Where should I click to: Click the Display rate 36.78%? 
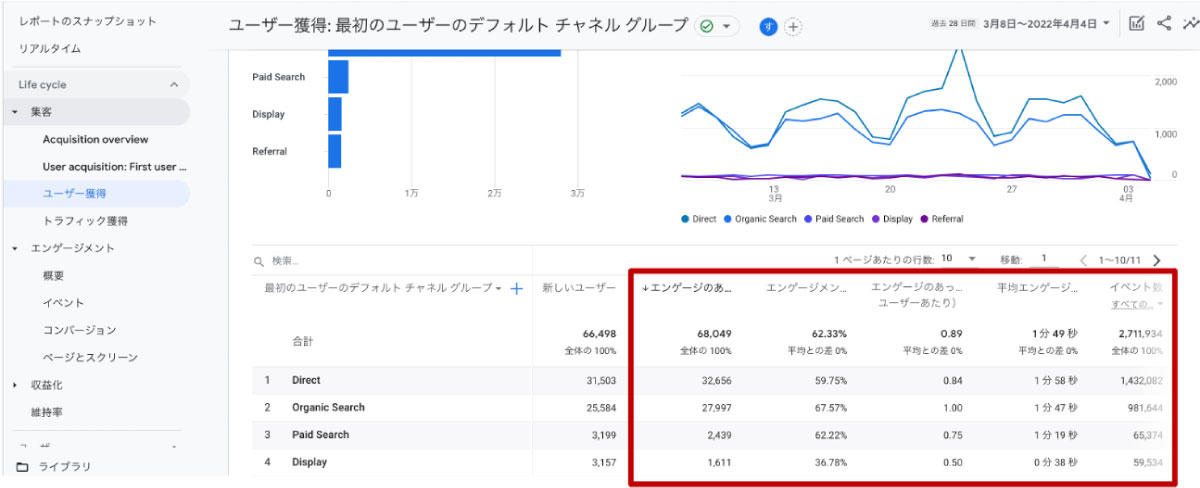[829, 462]
